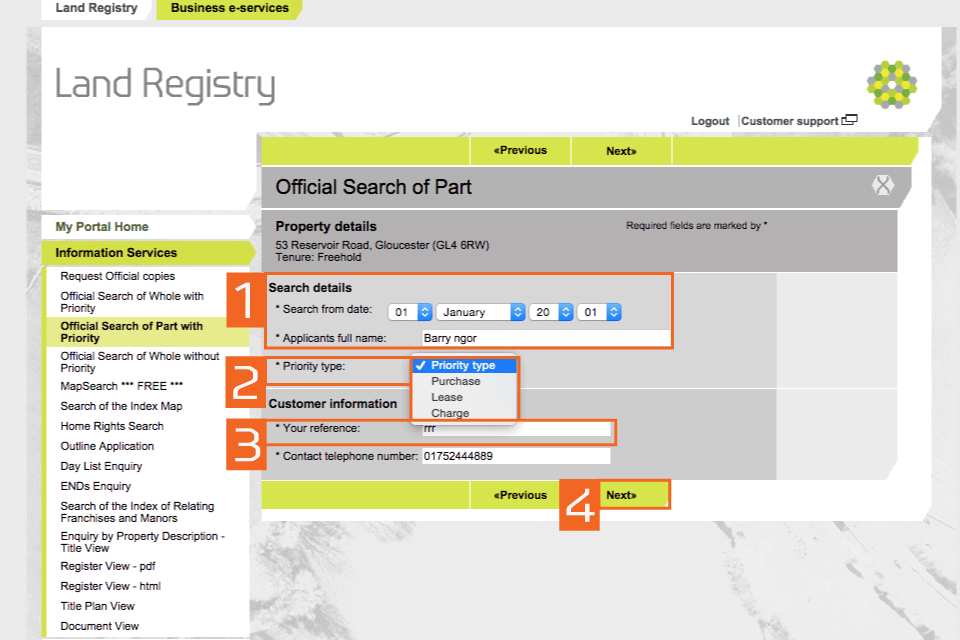Open Request Official copies

coord(118,276)
